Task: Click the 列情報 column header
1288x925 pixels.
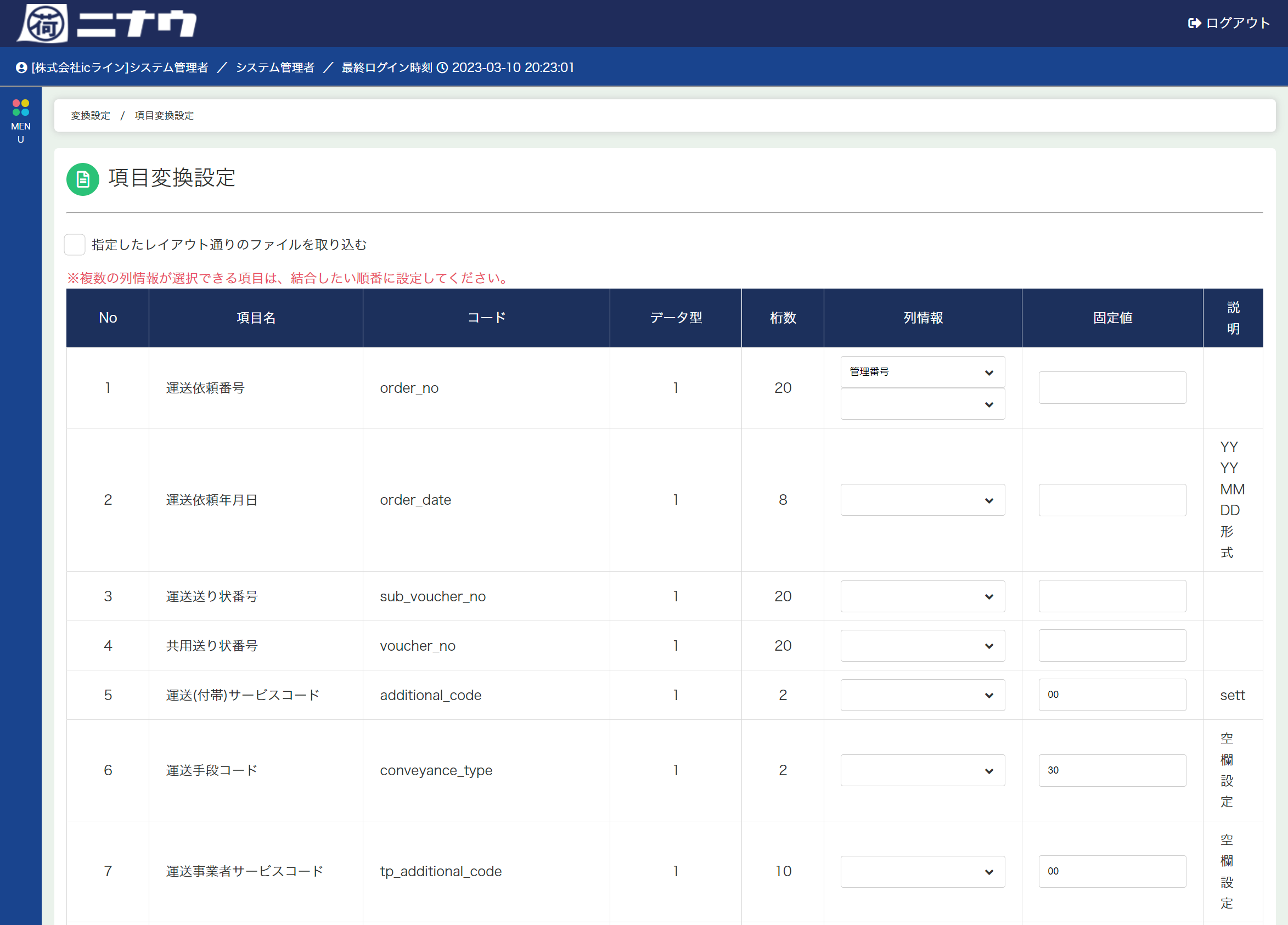Action: tap(923, 318)
